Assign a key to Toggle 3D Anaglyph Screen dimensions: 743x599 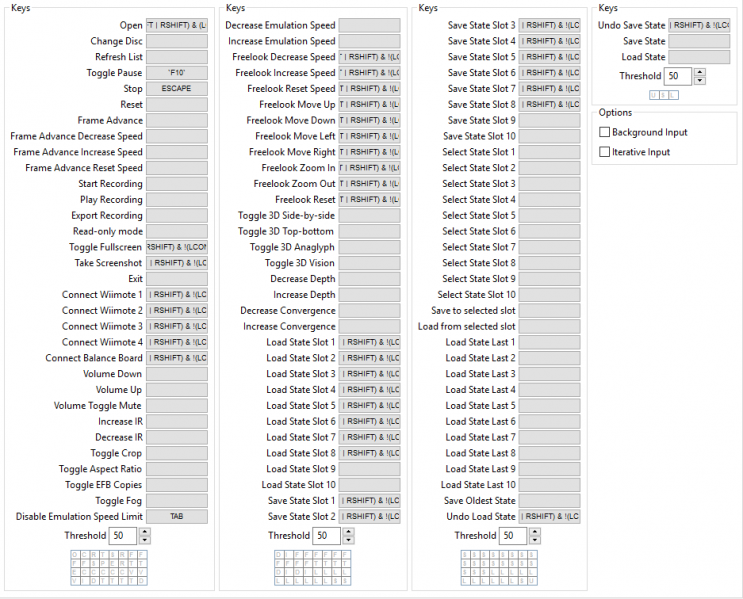(x=369, y=247)
